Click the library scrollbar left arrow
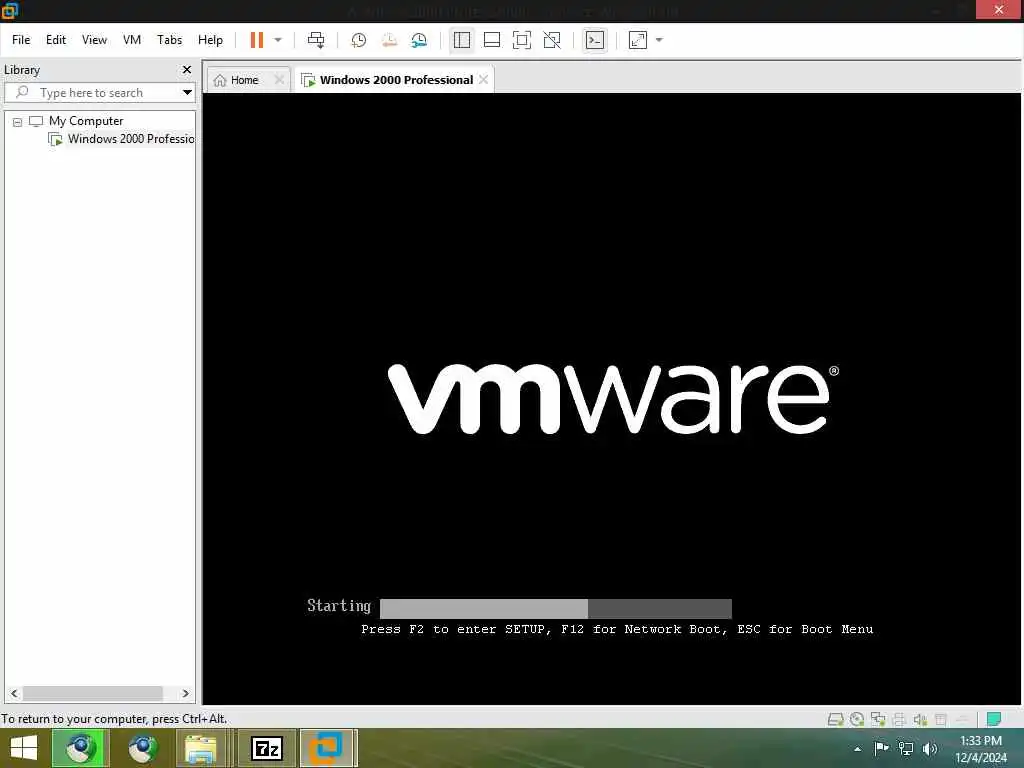Viewport: 1024px width, 768px height. [14, 694]
